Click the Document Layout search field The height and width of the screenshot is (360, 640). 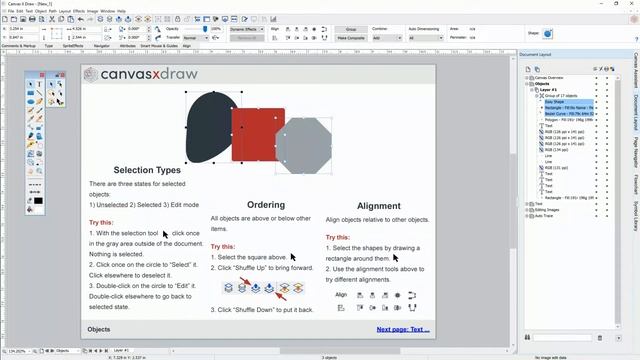[x=562, y=338]
